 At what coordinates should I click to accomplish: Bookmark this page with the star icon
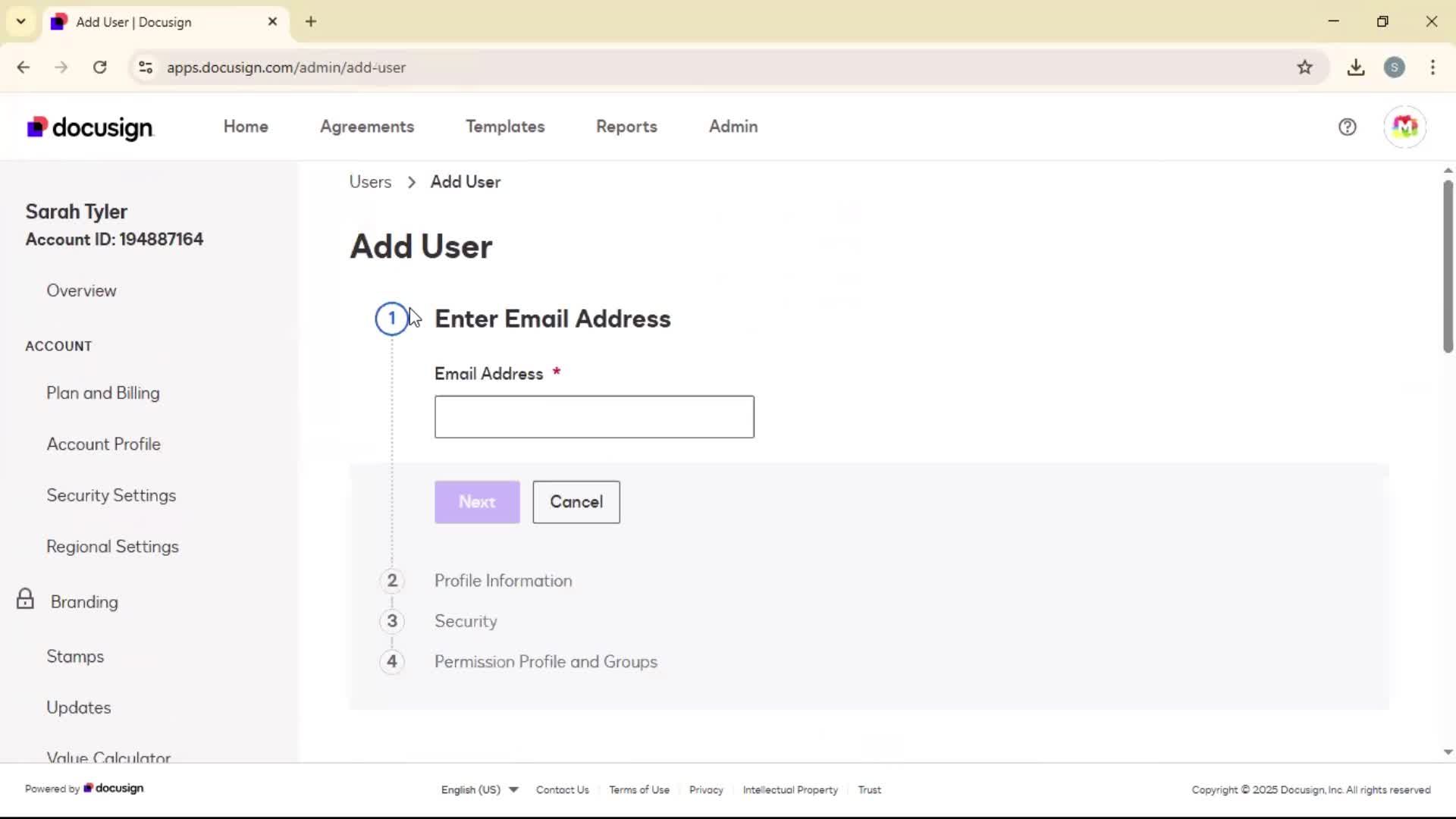[x=1304, y=67]
